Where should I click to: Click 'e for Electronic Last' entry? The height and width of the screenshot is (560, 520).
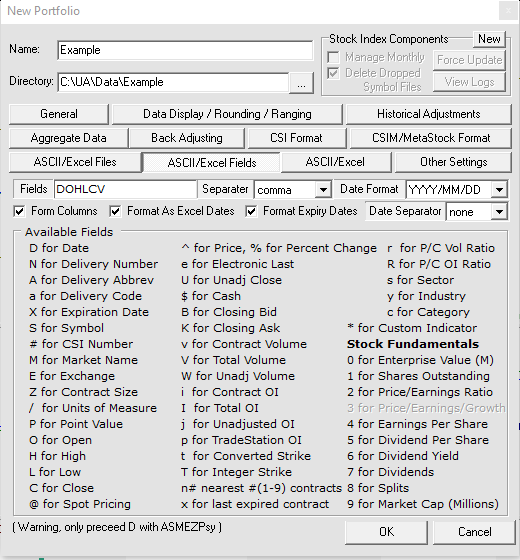pyautogui.click(x=238, y=264)
